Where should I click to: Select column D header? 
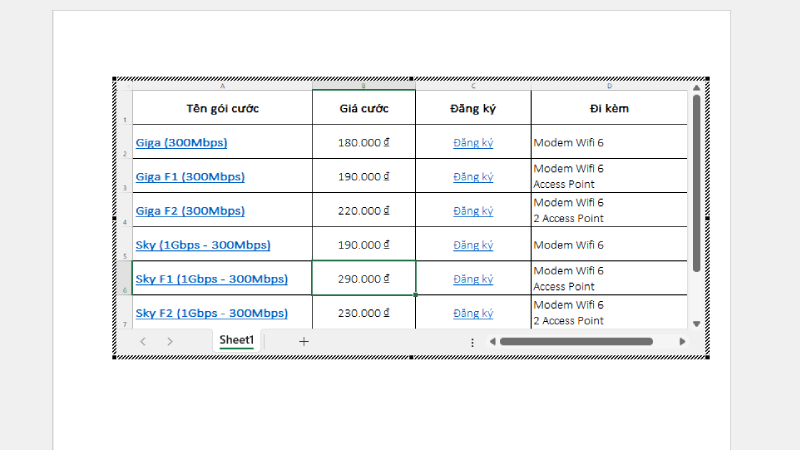[609, 86]
